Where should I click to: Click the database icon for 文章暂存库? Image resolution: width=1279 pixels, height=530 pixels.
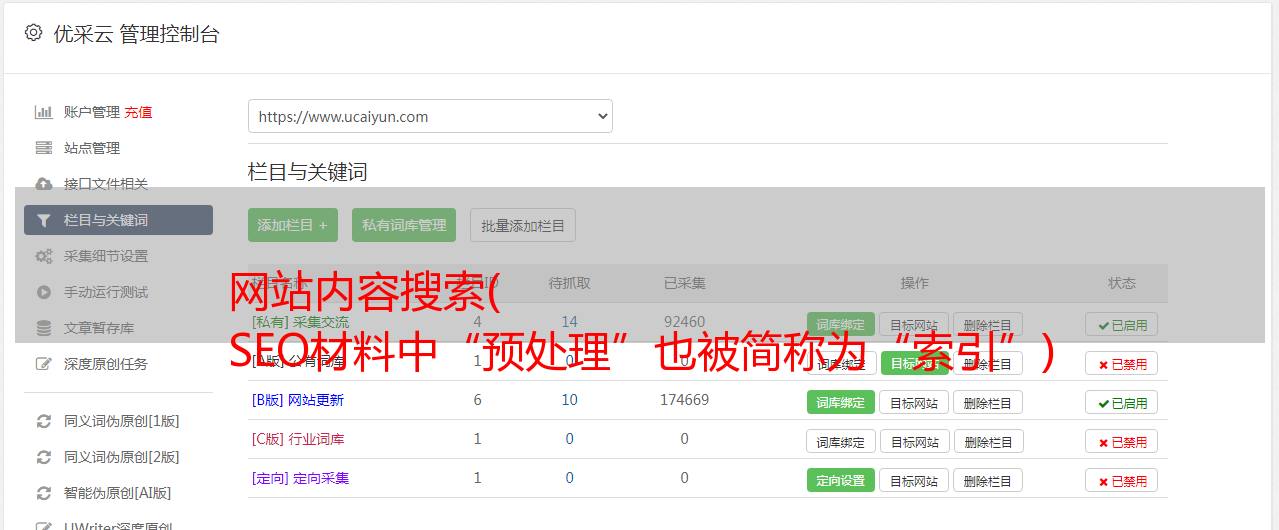pos(43,328)
